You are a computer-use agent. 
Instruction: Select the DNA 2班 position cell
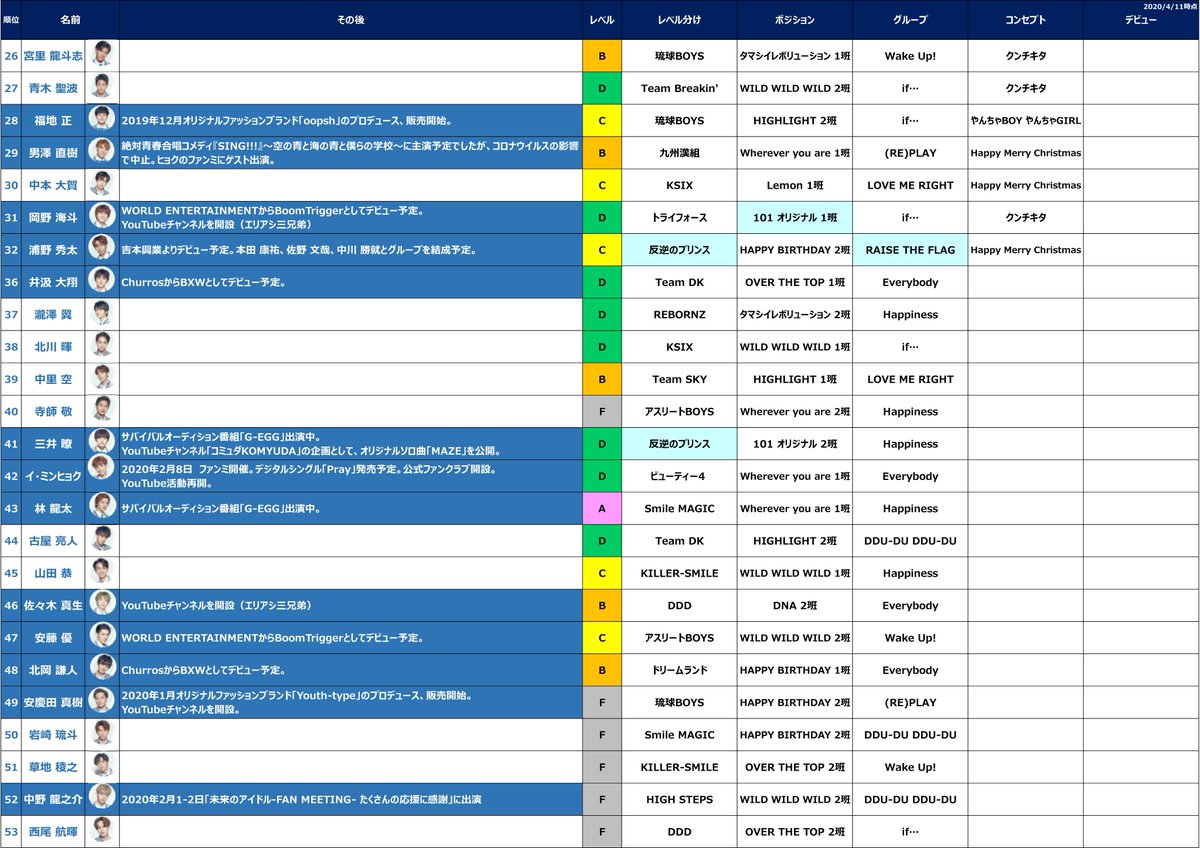pyautogui.click(x=795, y=605)
